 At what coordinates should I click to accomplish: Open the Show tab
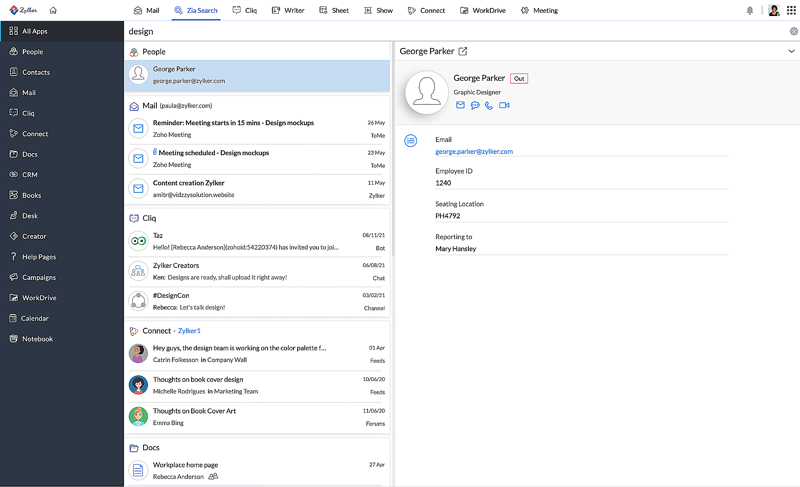[379, 10]
